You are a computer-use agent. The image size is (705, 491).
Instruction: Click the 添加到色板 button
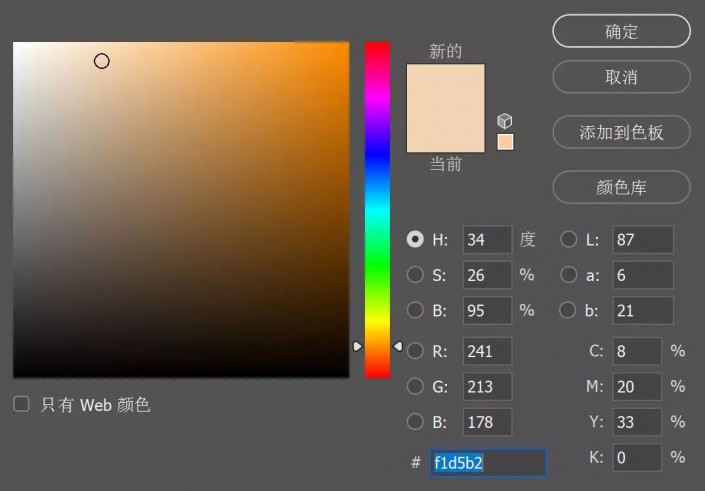coord(621,132)
